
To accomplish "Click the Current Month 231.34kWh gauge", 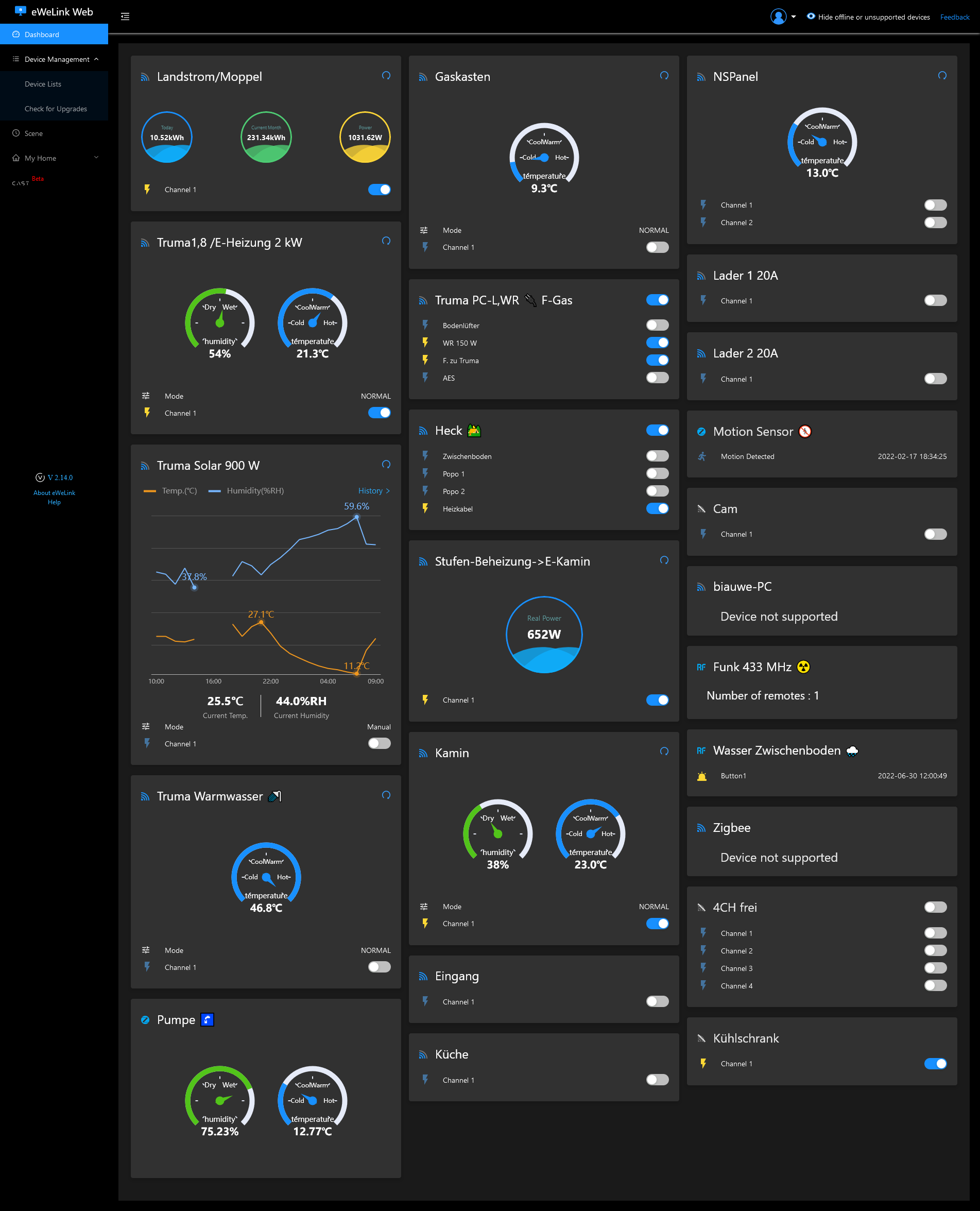I will point(266,137).
